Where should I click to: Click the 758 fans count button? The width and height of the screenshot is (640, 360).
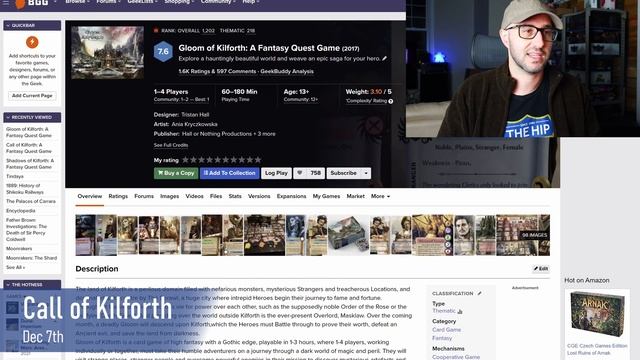click(315, 173)
